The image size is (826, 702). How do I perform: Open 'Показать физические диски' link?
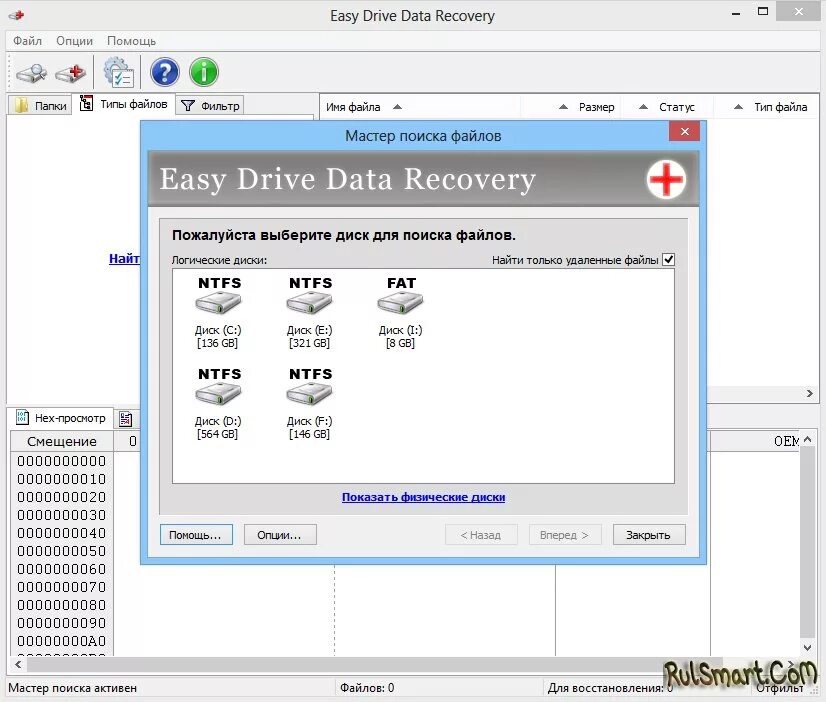423,497
